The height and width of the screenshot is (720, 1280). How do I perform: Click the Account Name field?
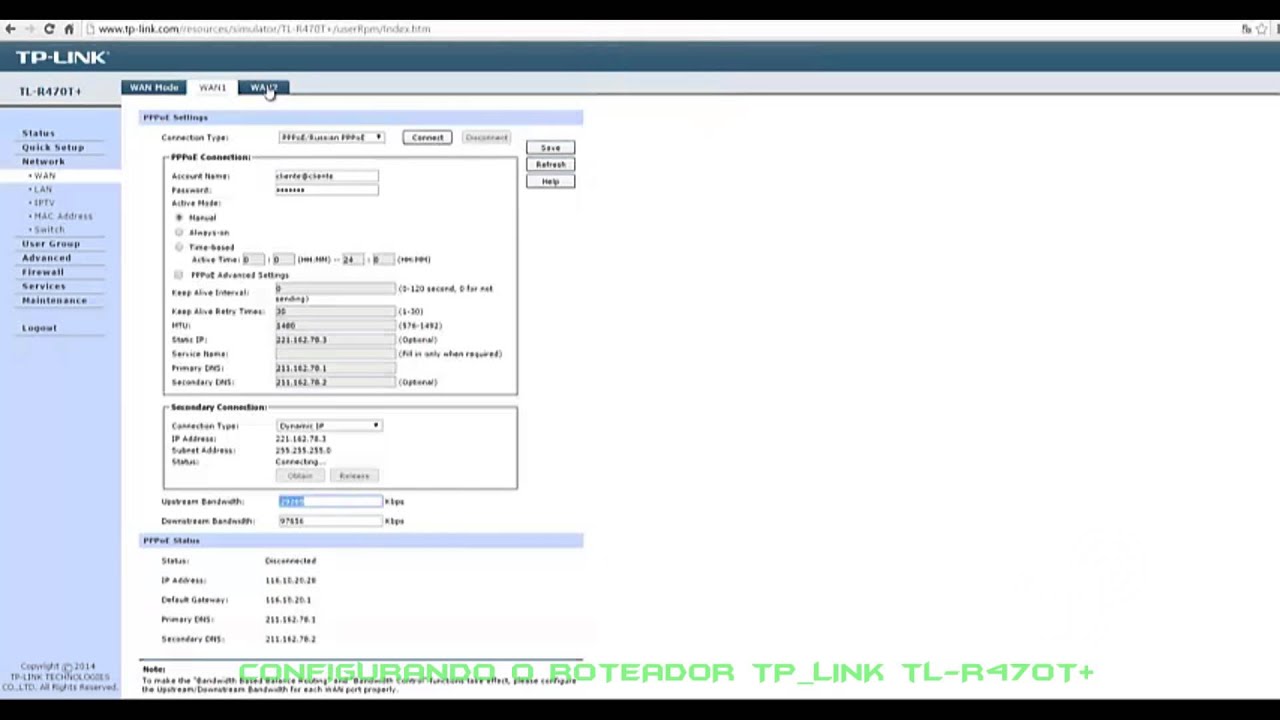coord(327,176)
